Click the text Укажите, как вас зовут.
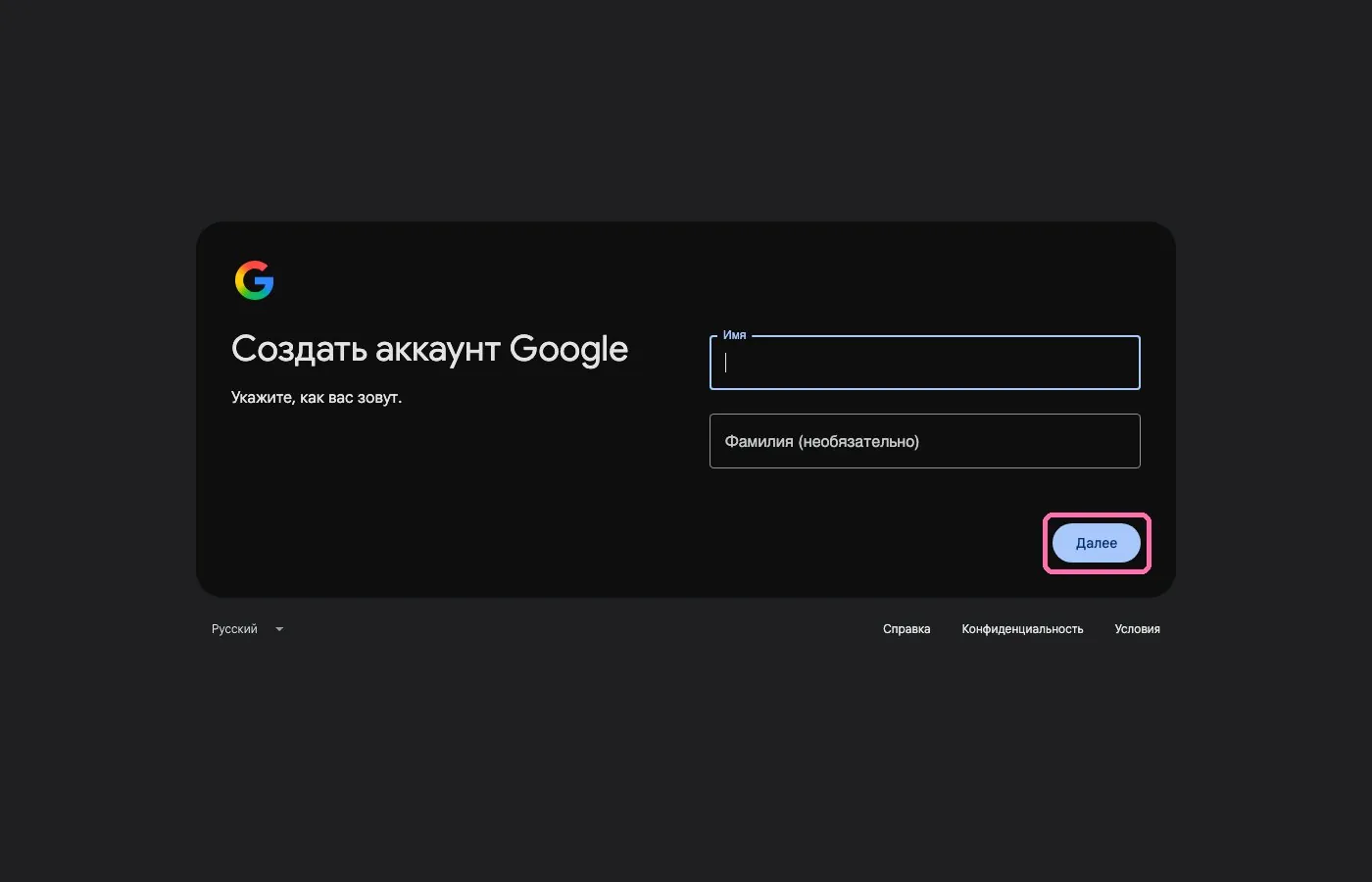 point(317,398)
